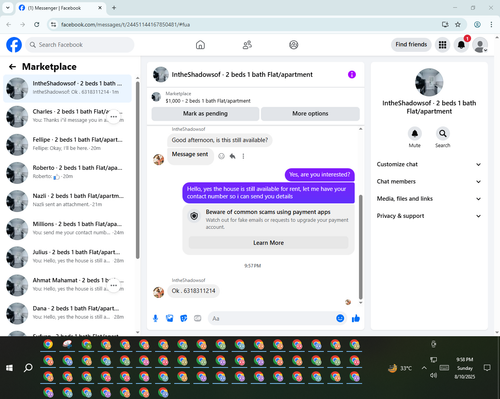Open the Roberto conversation
The height and width of the screenshot is (399, 500).
pos(67,173)
